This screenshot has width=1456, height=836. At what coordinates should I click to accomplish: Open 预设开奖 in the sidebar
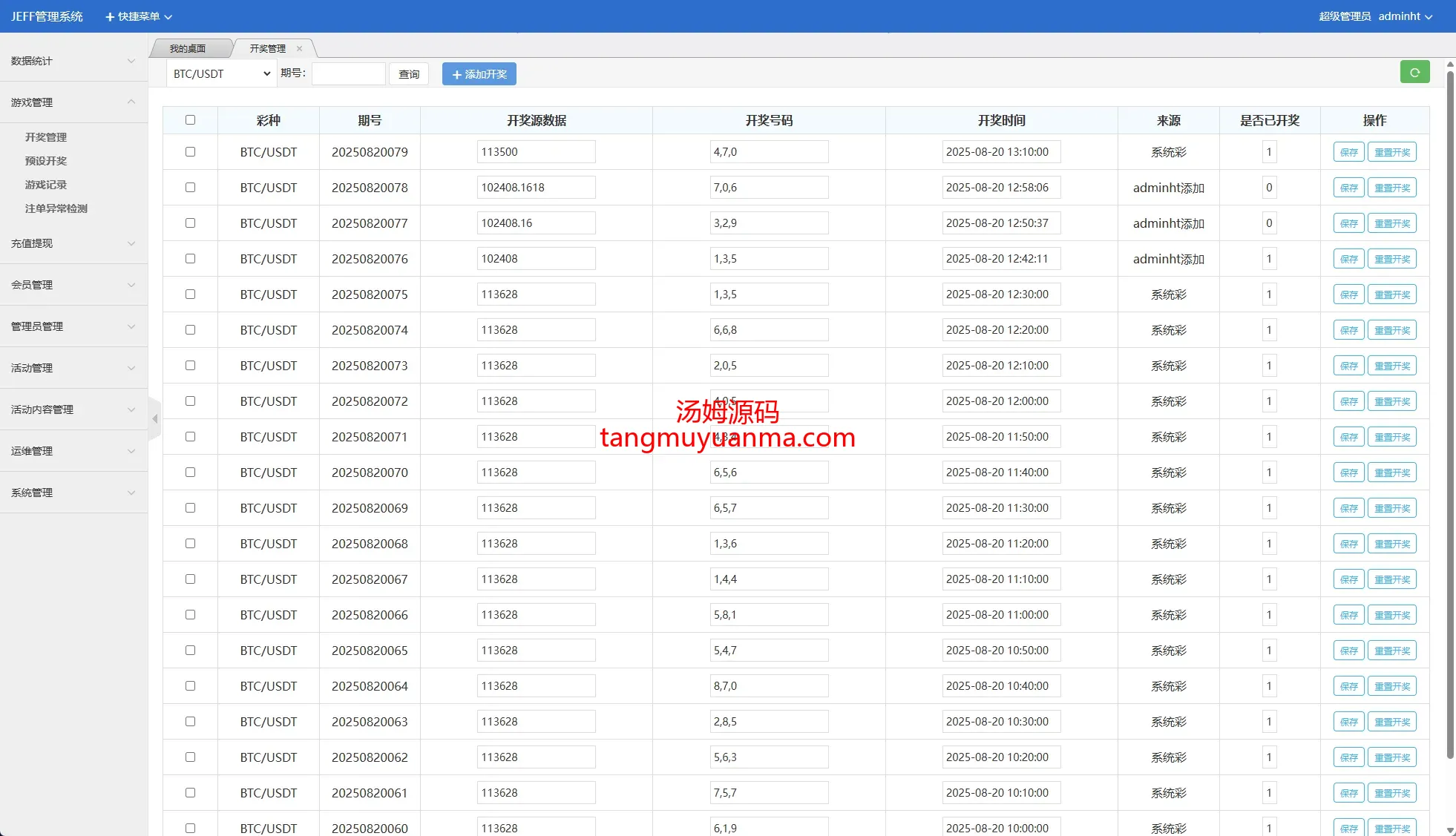(46, 161)
